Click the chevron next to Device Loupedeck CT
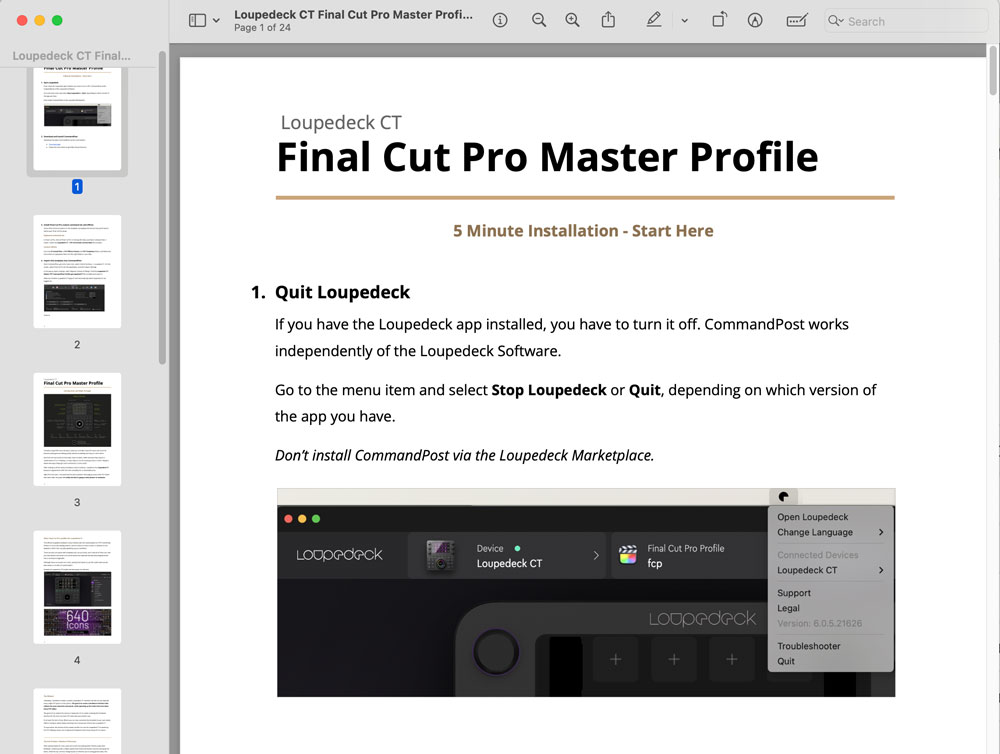This screenshot has height=754, width=1000. (596, 556)
